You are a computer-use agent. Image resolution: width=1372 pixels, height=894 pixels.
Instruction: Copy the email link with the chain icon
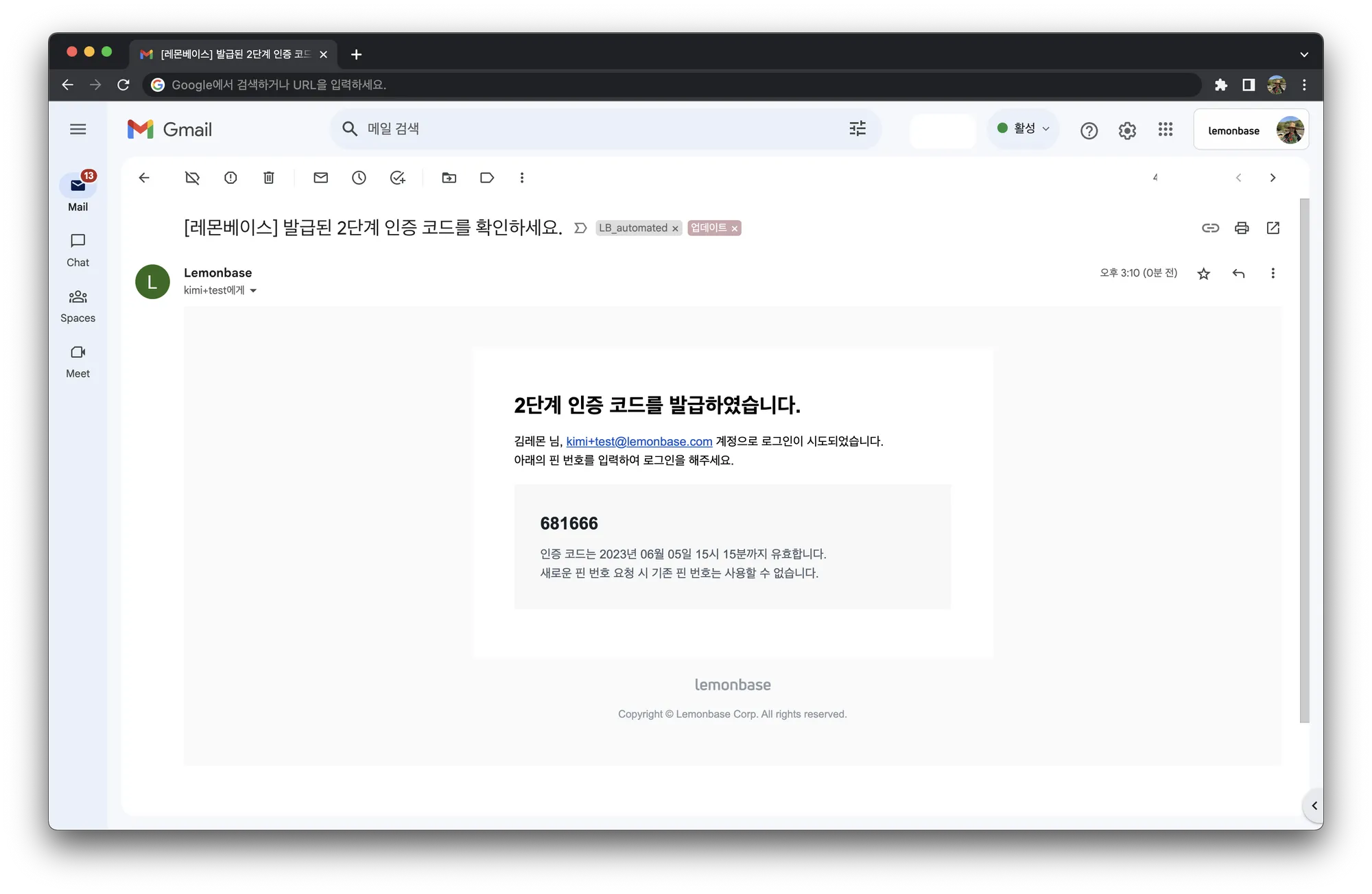pyautogui.click(x=1210, y=228)
